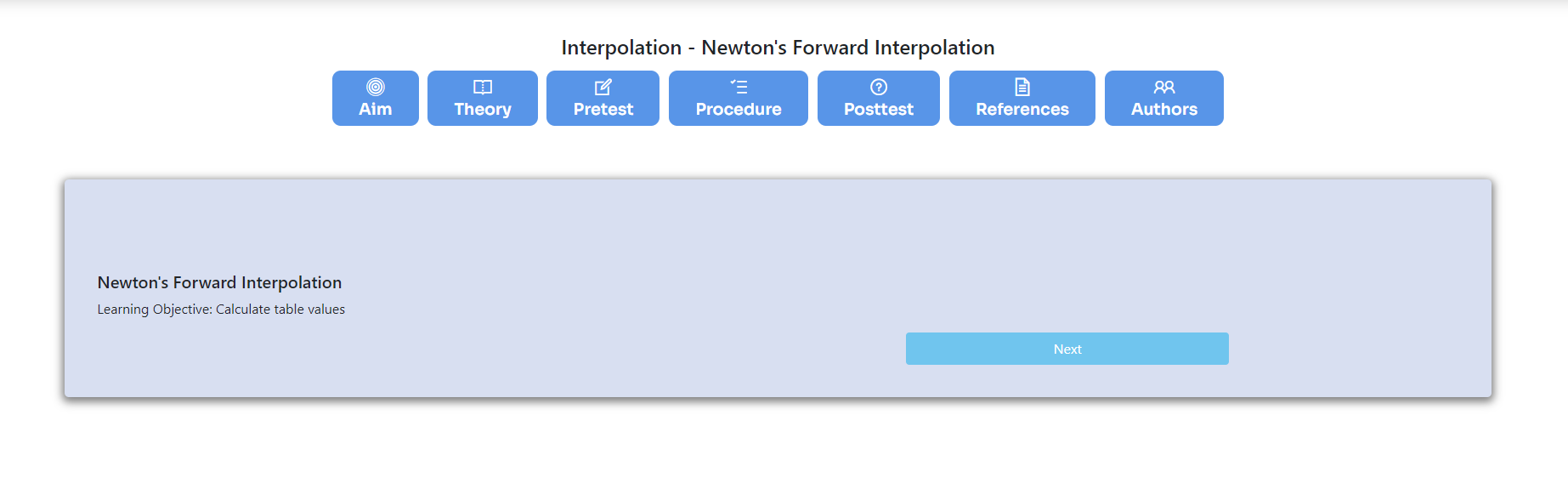Click the Newton's Forward Interpolation card heading
The height and width of the screenshot is (483, 1568).
click(219, 282)
